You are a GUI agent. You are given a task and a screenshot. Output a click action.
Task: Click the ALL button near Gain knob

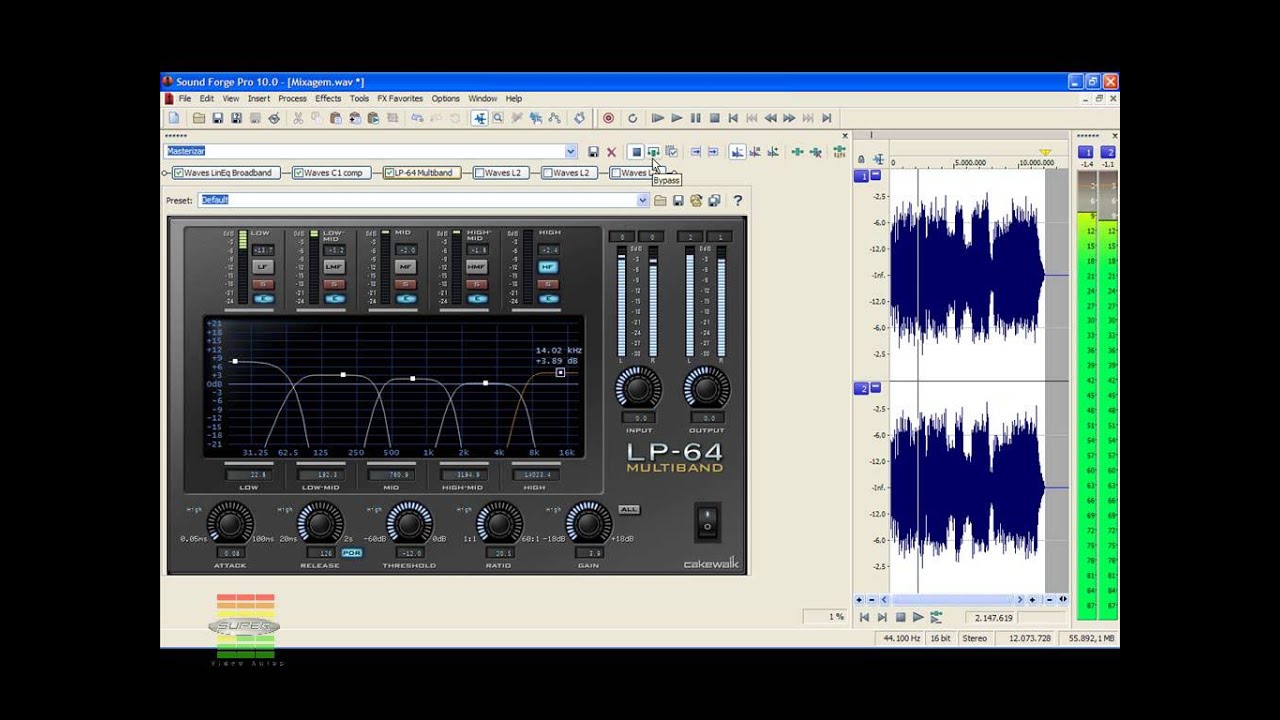point(628,510)
